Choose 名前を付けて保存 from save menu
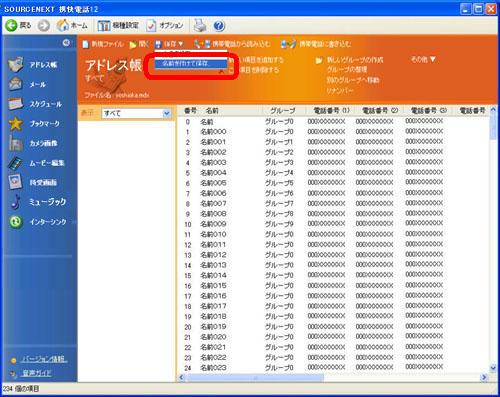This screenshot has height=397, width=500. coord(191,63)
